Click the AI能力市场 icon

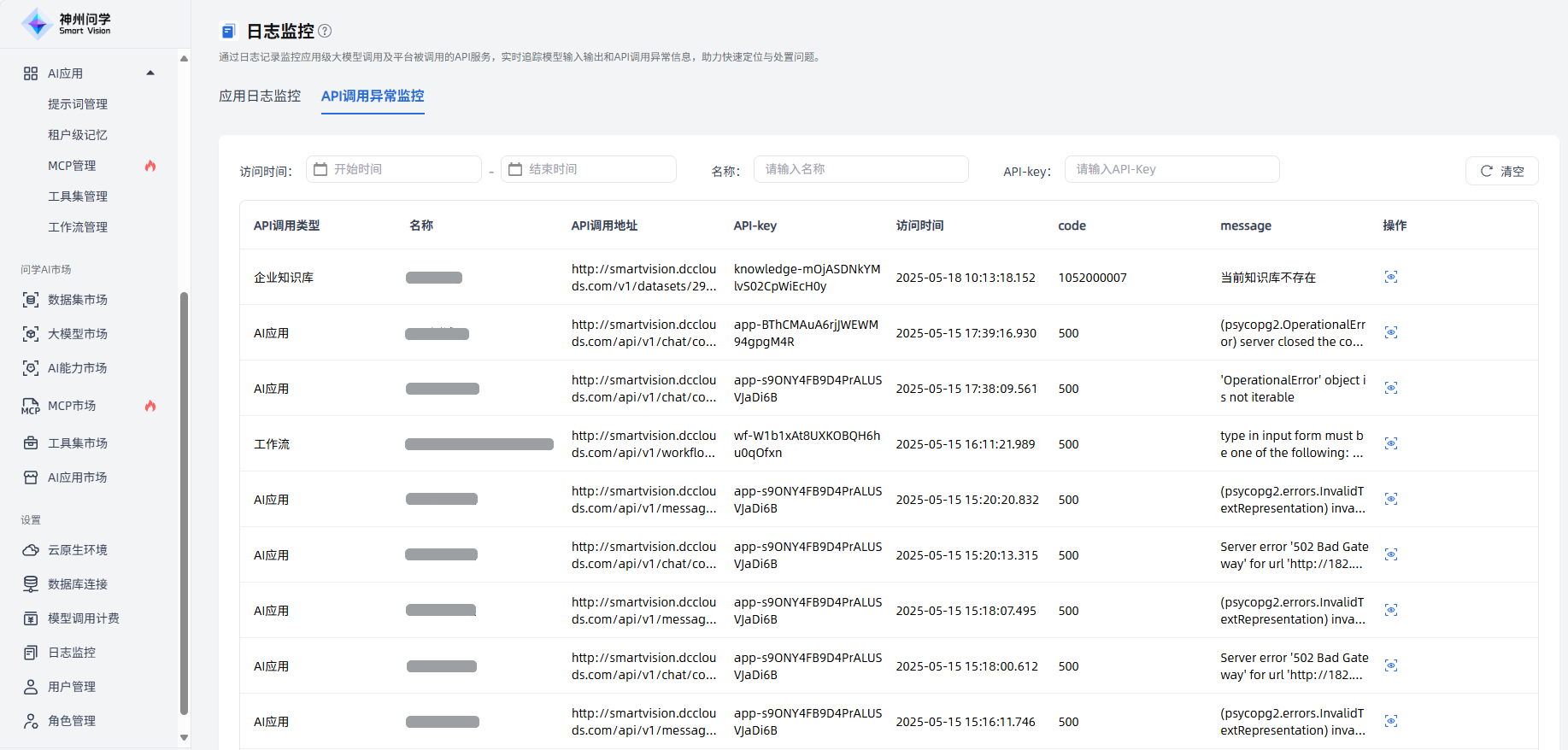[31, 368]
